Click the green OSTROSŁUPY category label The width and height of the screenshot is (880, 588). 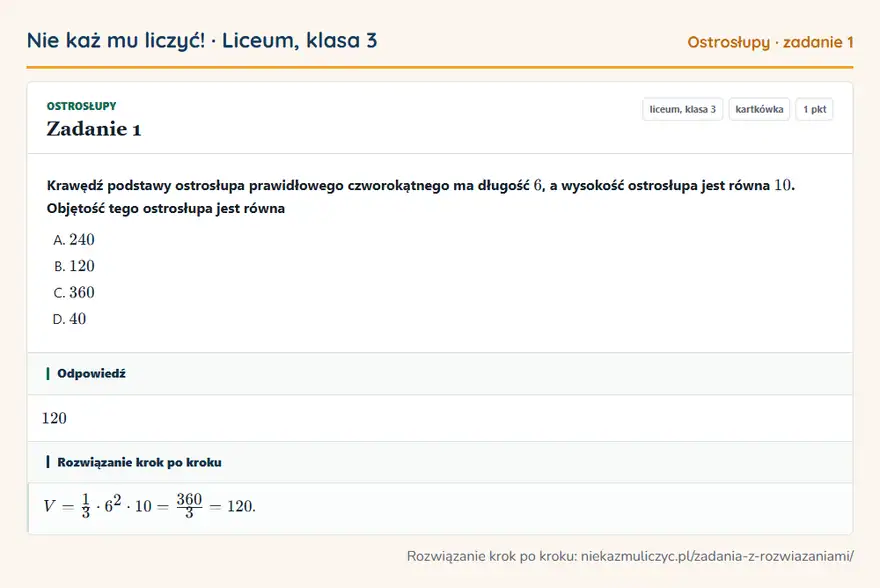pos(81,106)
